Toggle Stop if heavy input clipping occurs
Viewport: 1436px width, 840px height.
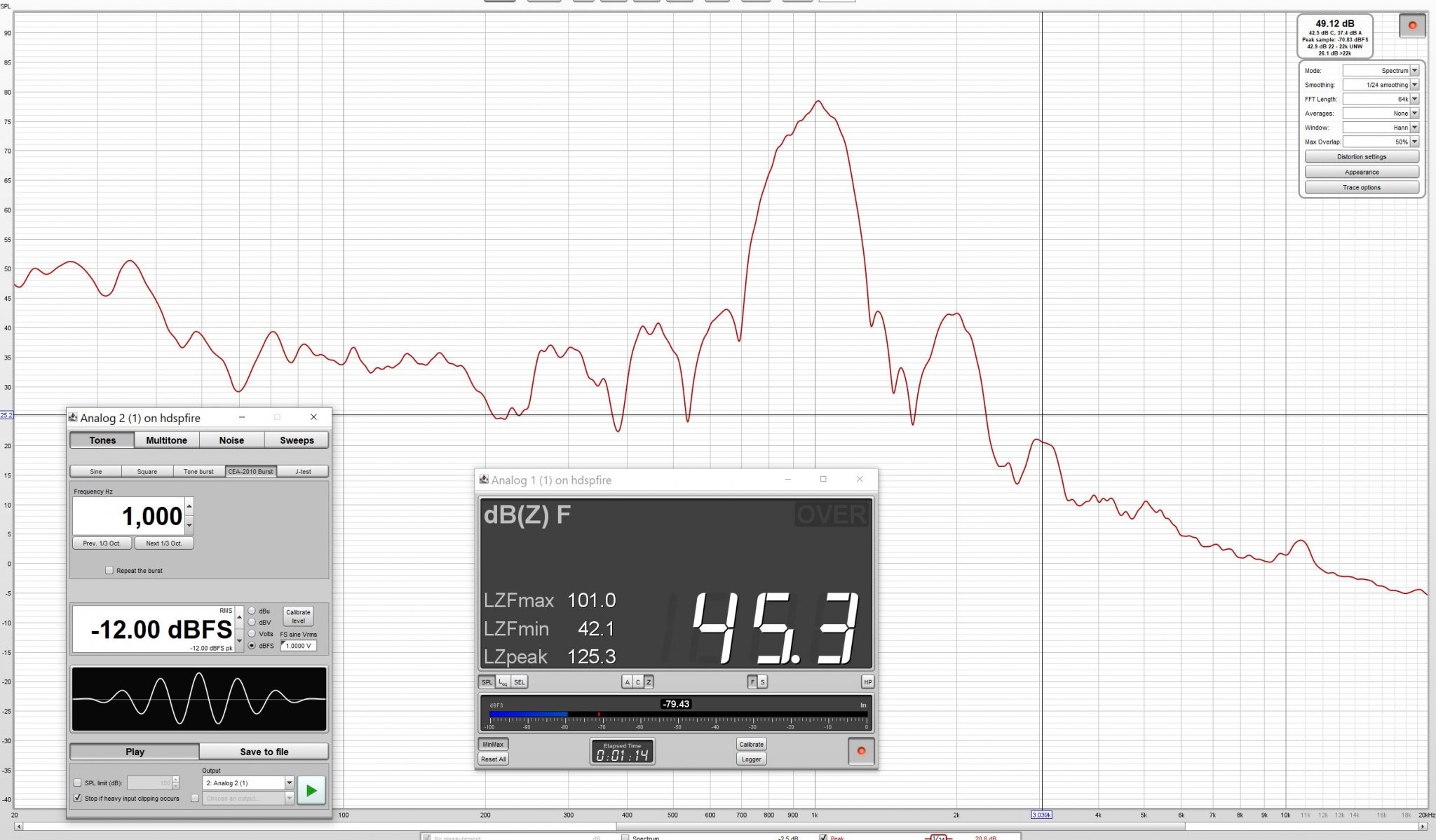coord(78,798)
